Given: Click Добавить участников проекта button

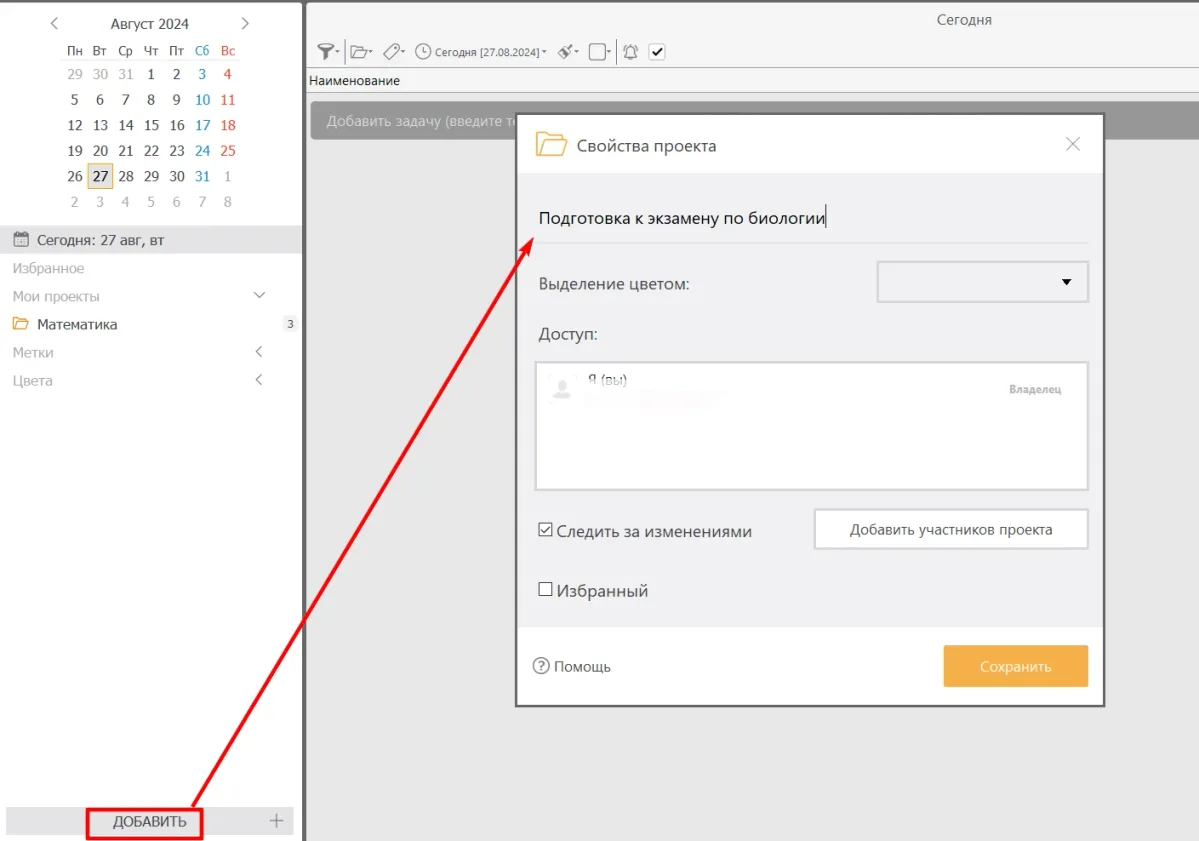Looking at the screenshot, I should 950,530.
